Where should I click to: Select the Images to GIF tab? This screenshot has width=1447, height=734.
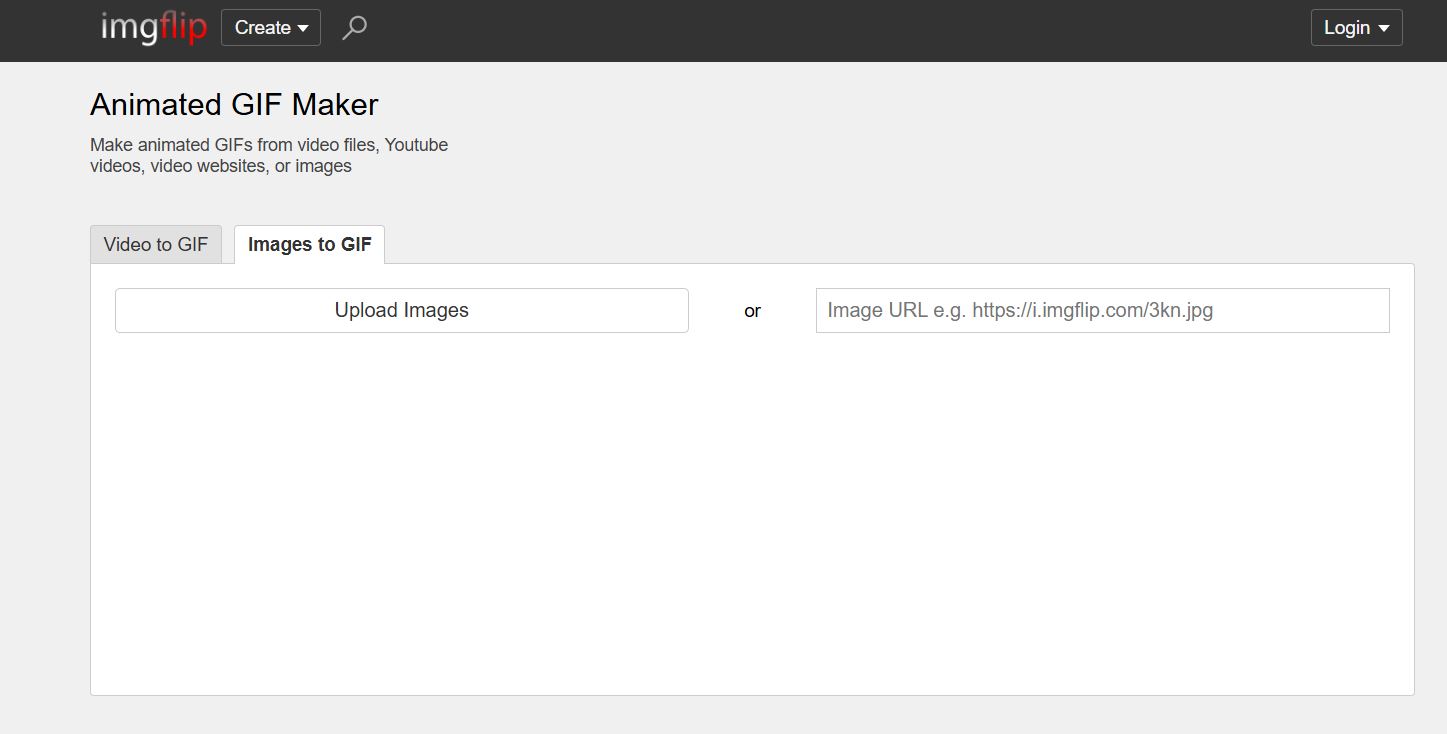tap(309, 245)
